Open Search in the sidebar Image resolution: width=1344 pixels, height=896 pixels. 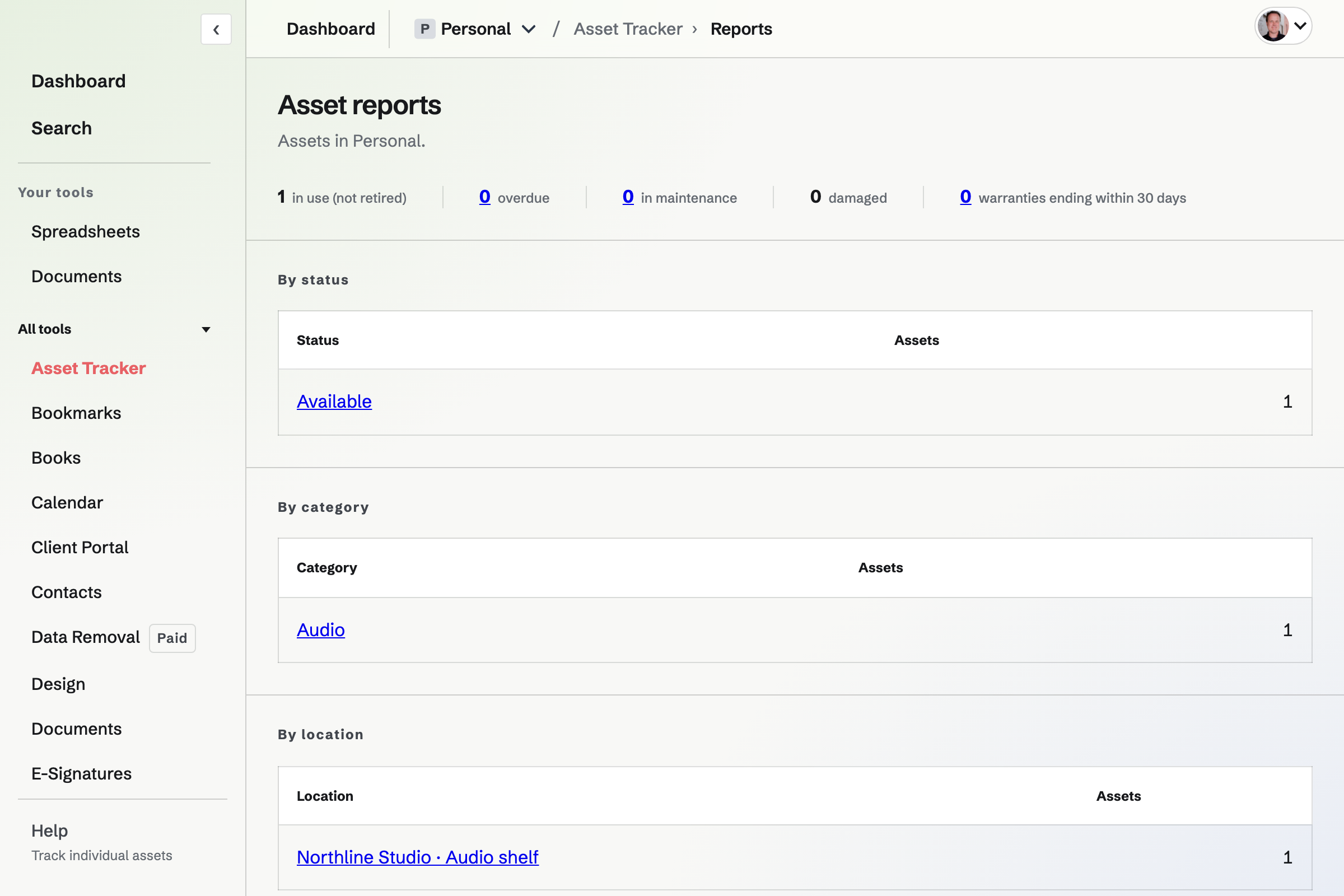click(62, 128)
